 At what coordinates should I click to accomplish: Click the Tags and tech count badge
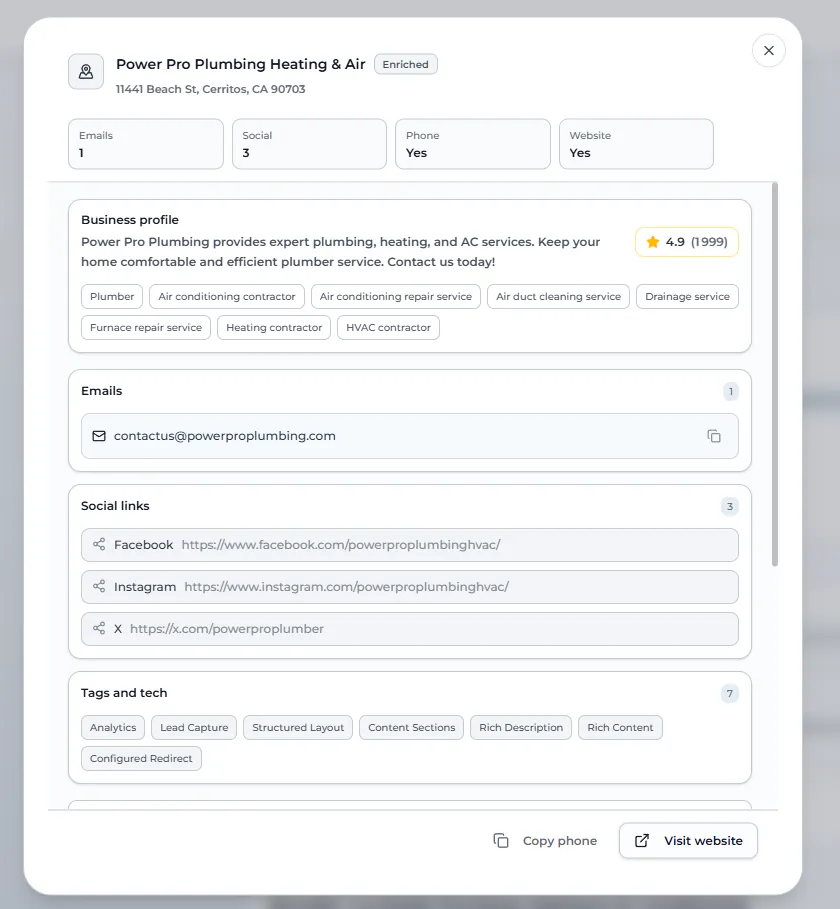730,693
